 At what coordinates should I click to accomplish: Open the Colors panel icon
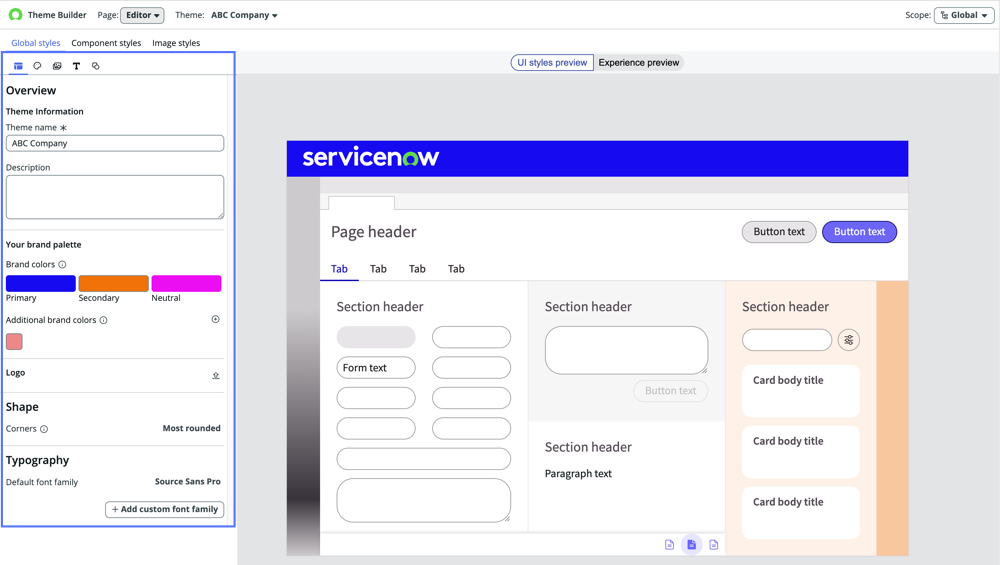click(37, 66)
